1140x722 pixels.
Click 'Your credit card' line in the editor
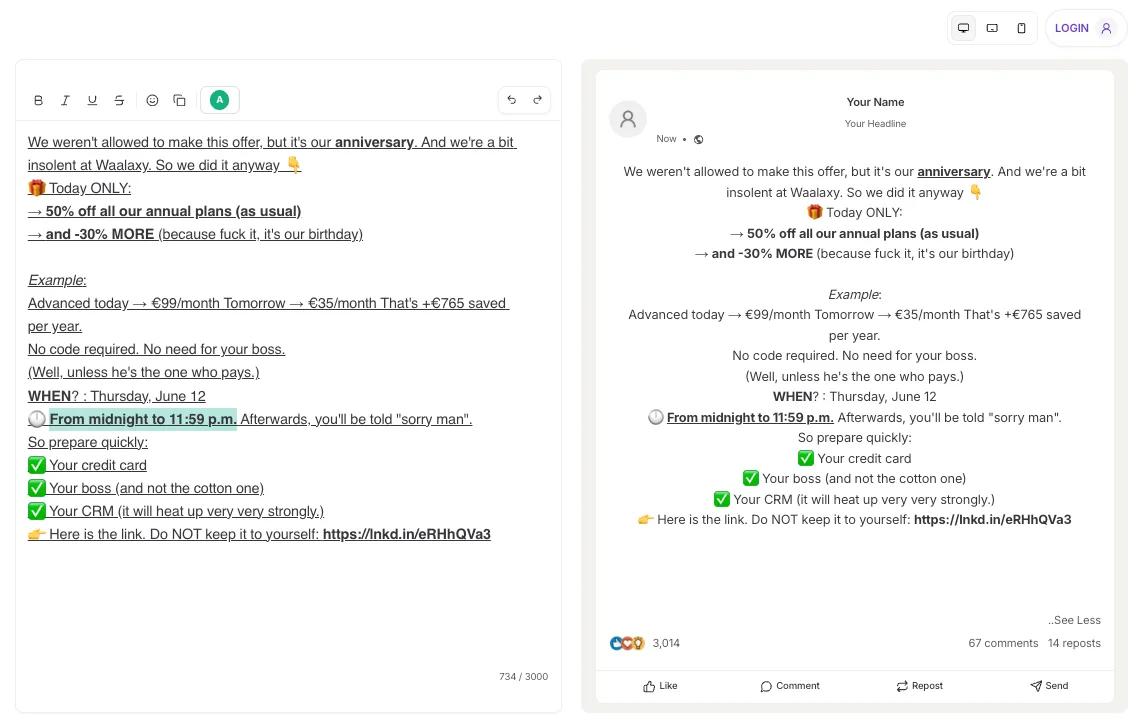coord(87,465)
